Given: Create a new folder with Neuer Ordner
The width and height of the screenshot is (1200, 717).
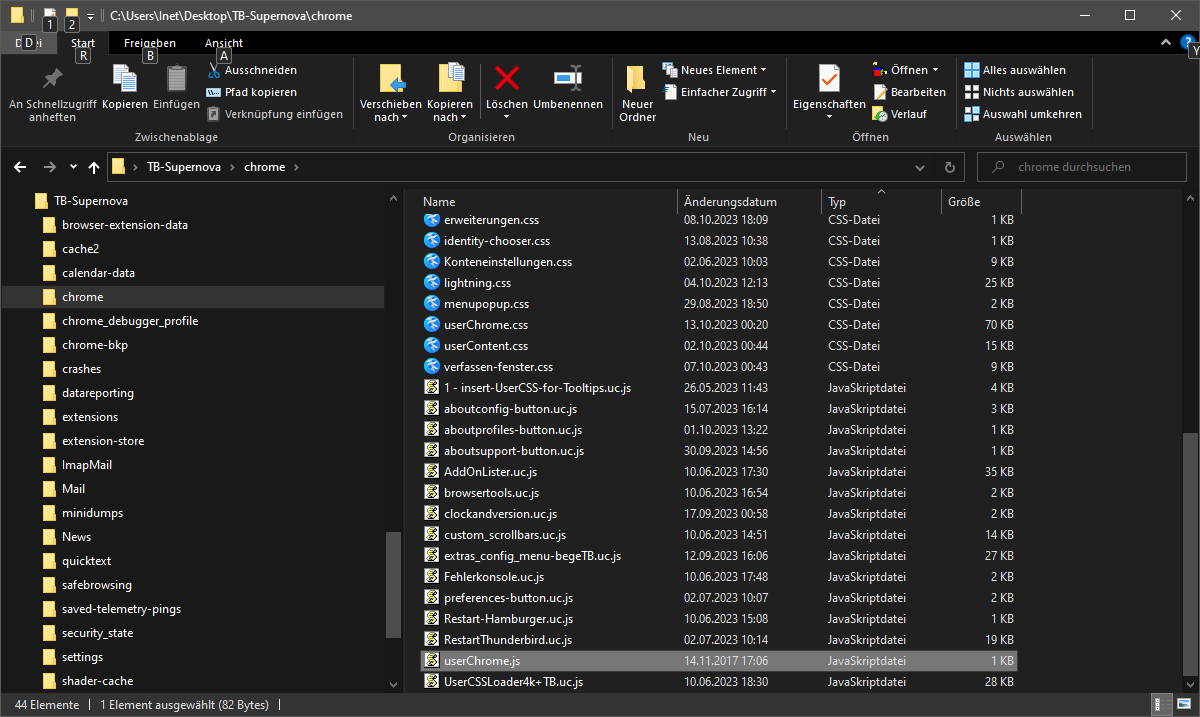Looking at the screenshot, I should pos(637,80).
